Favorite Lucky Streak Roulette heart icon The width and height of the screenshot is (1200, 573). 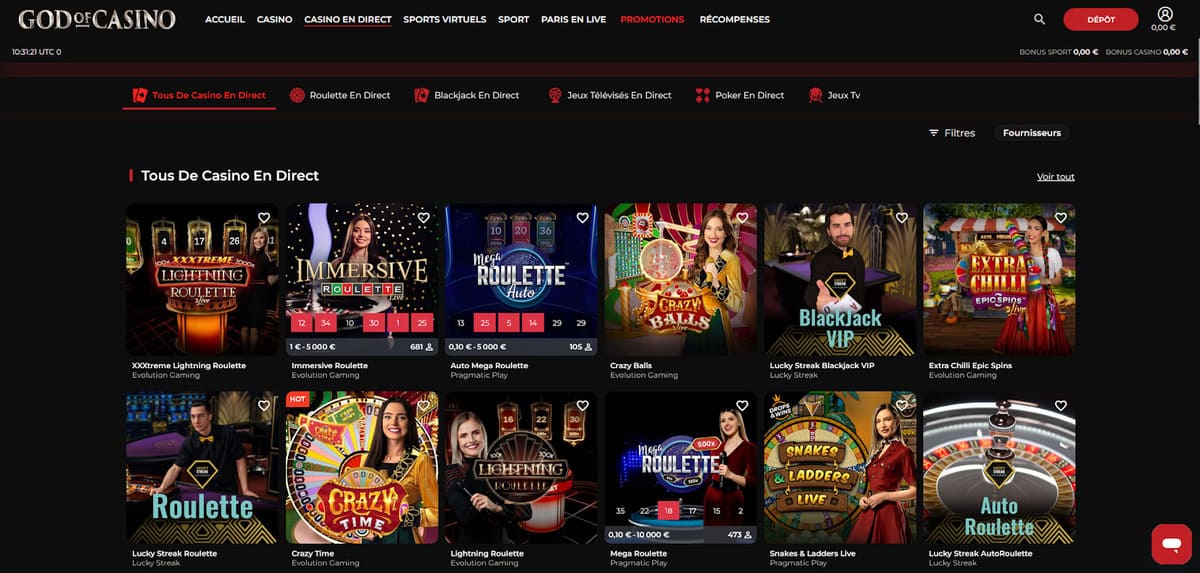coord(264,405)
